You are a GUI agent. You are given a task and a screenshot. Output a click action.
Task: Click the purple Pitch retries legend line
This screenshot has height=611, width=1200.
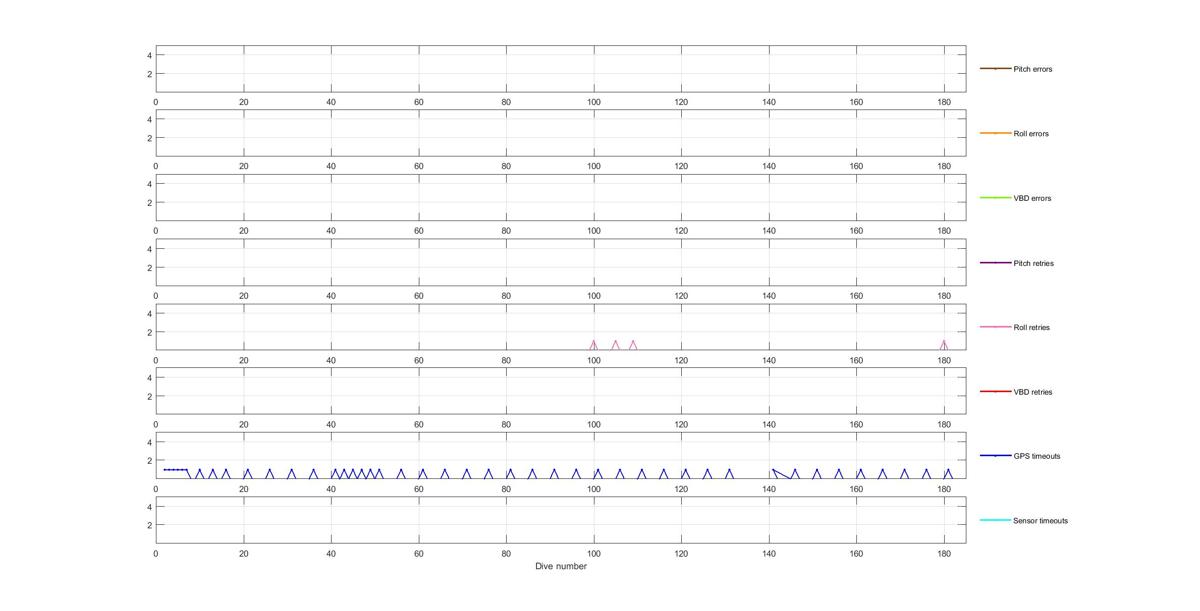coord(995,263)
